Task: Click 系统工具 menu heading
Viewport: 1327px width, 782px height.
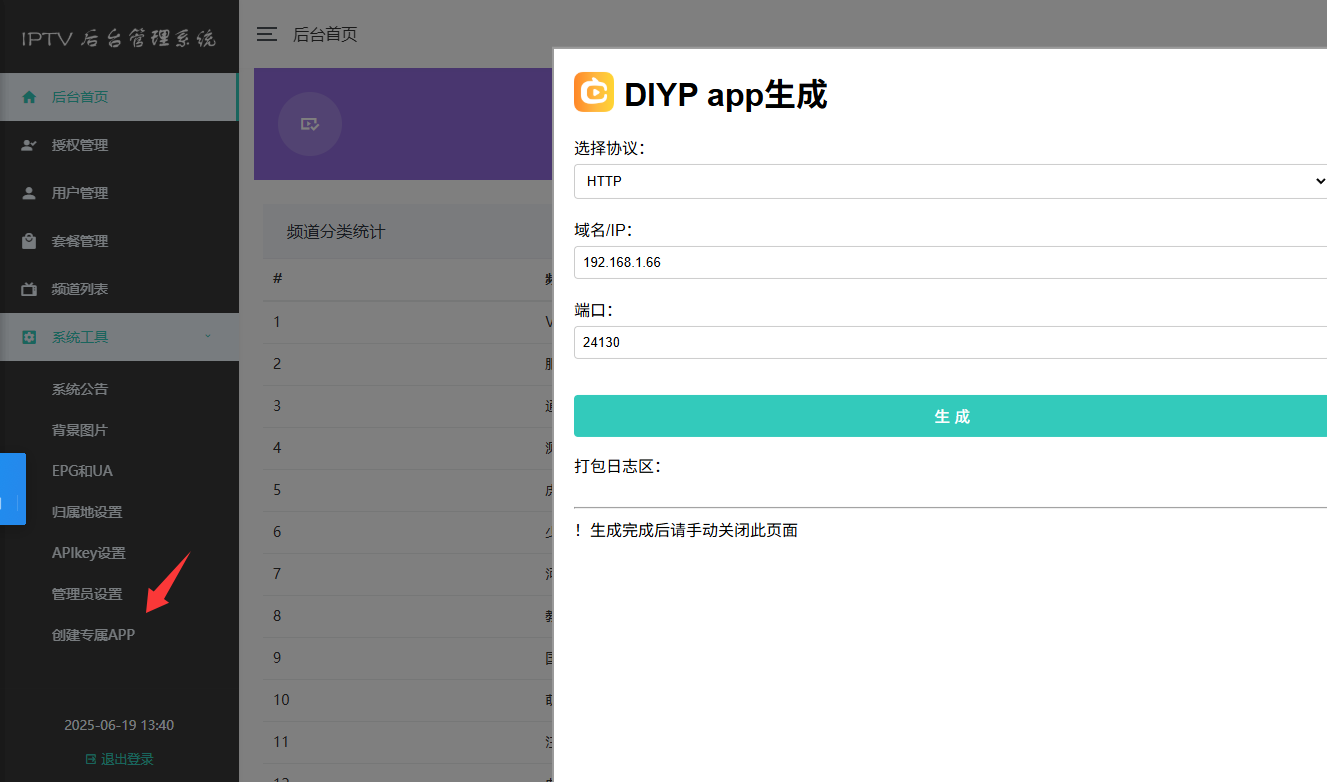Action: (119, 337)
